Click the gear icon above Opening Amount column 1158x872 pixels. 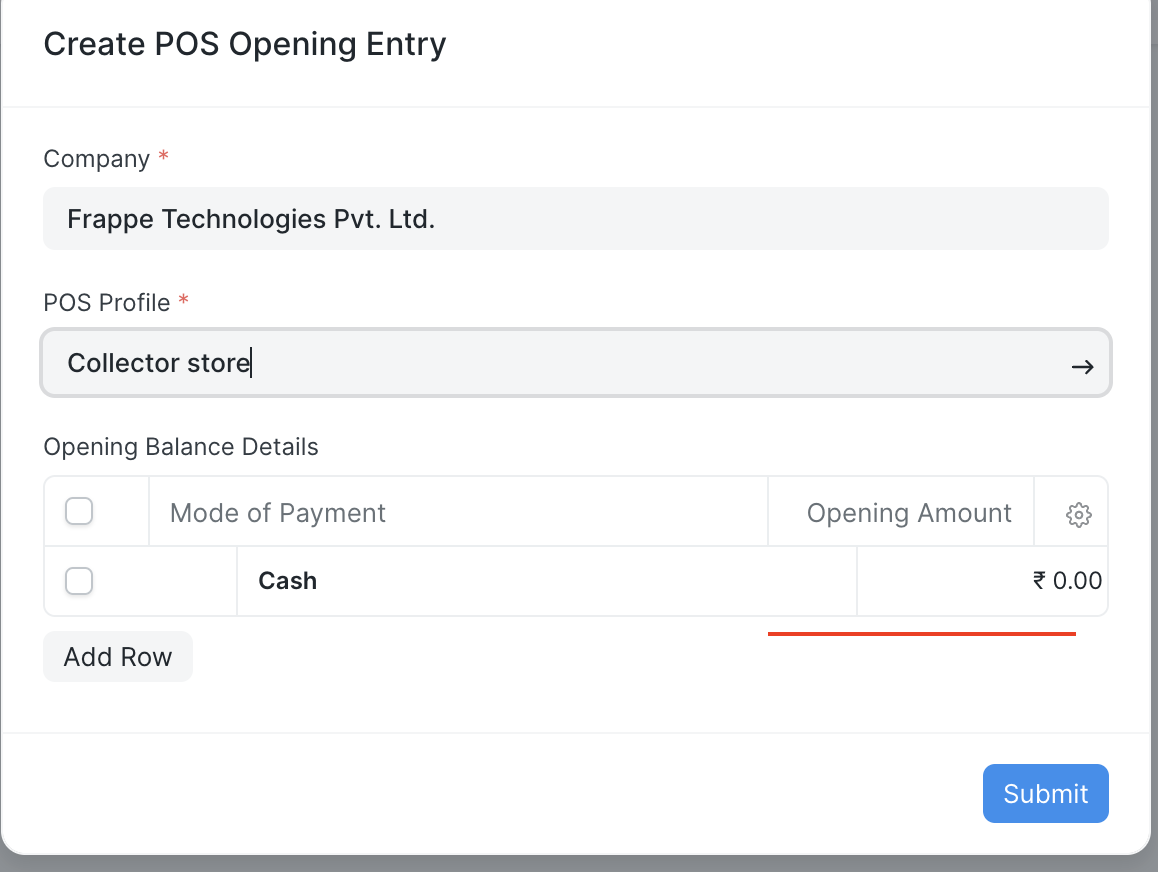coord(1078,515)
